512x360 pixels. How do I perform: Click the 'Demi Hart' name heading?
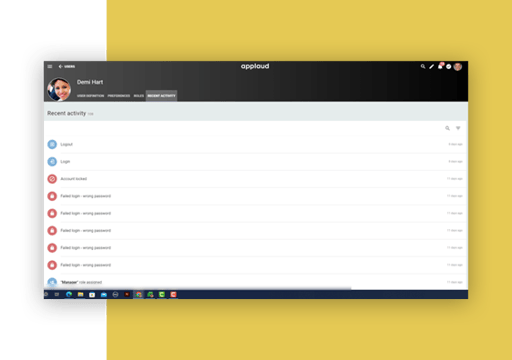pos(90,82)
